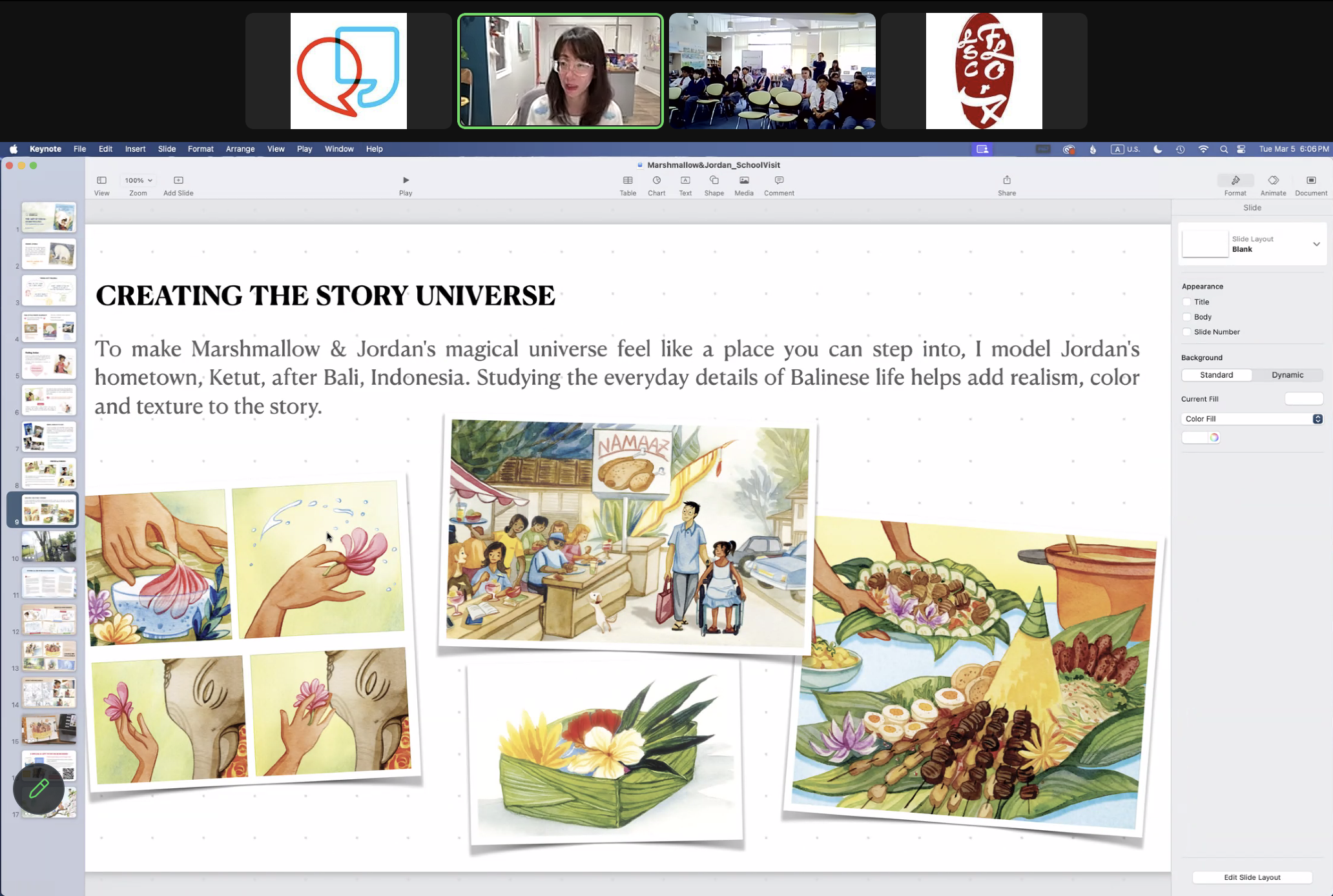1333x896 pixels.
Task: Click the Marshmallow&Jordan_SchoolVisit document title
Action: click(x=713, y=165)
